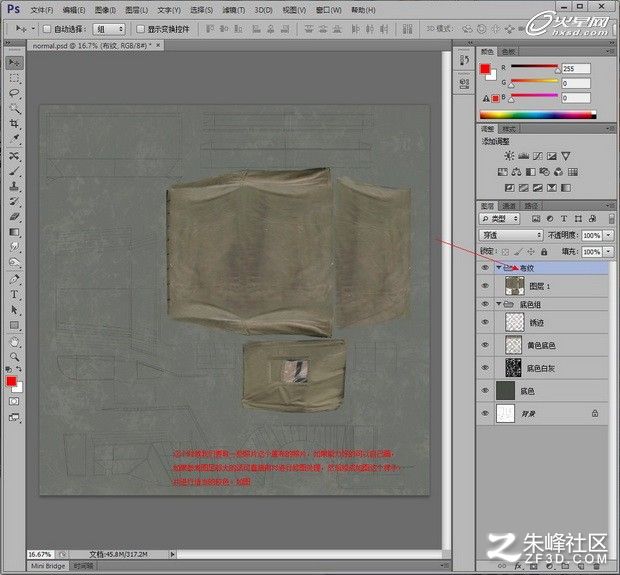Select the Lasso tool
The image size is (620, 575).
pyautogui.click(x=14, y=93)
